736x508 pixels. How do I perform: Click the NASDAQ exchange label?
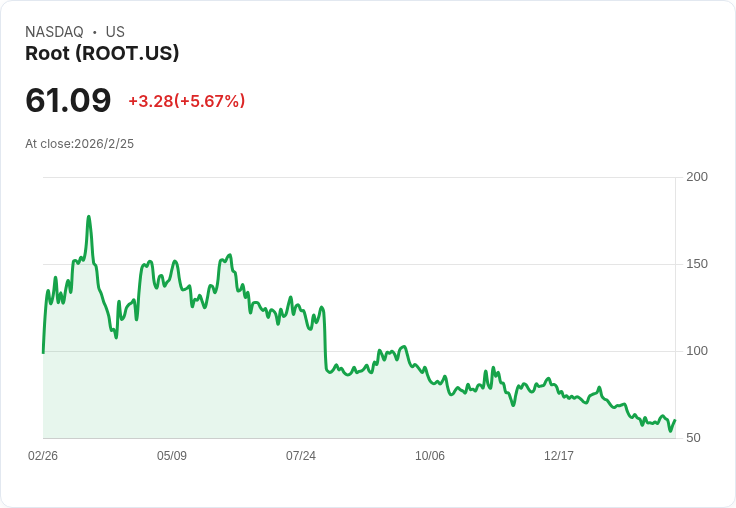point(54,32)
